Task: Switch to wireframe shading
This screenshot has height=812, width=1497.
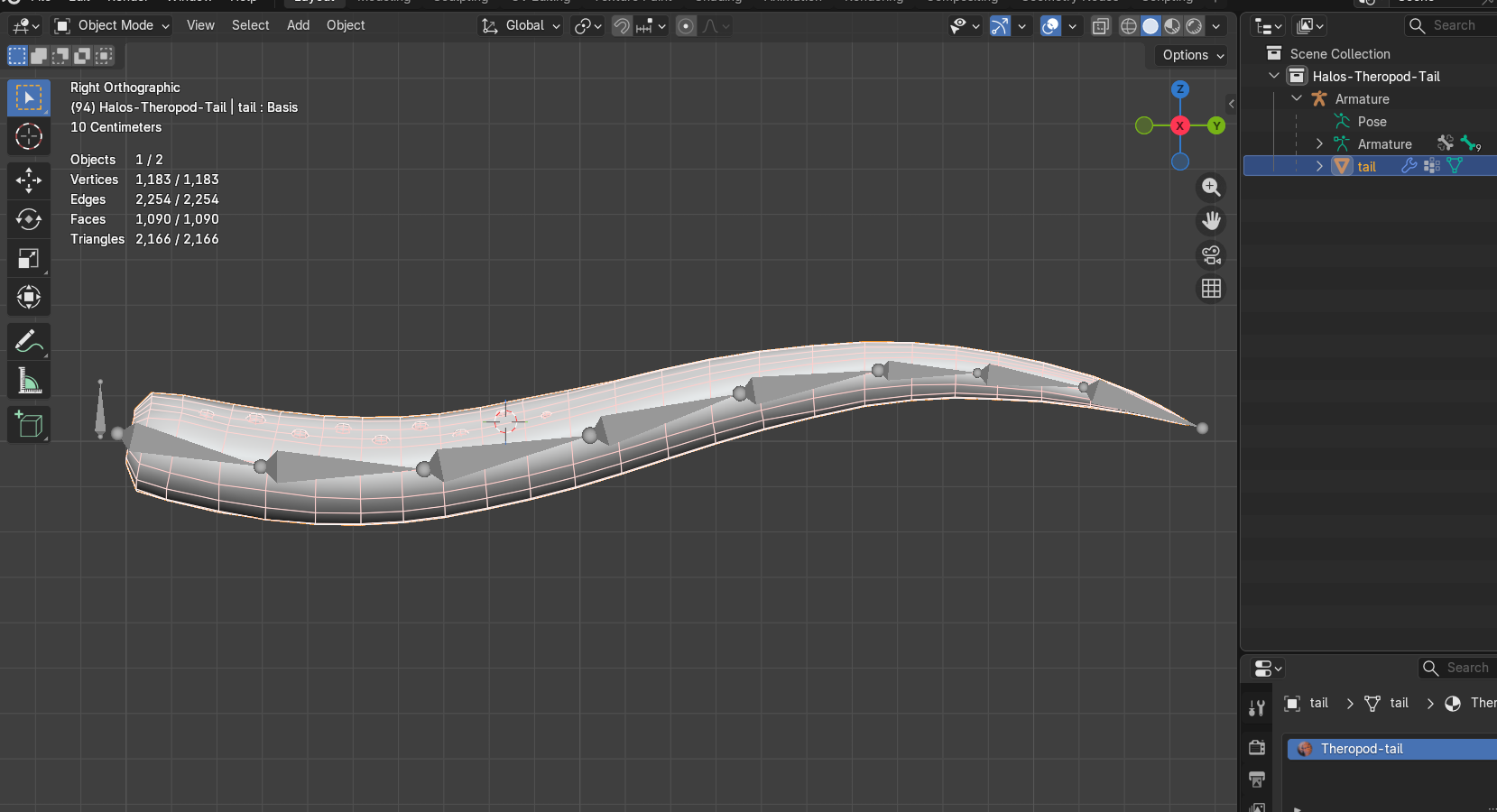Action: (1128, 26)
